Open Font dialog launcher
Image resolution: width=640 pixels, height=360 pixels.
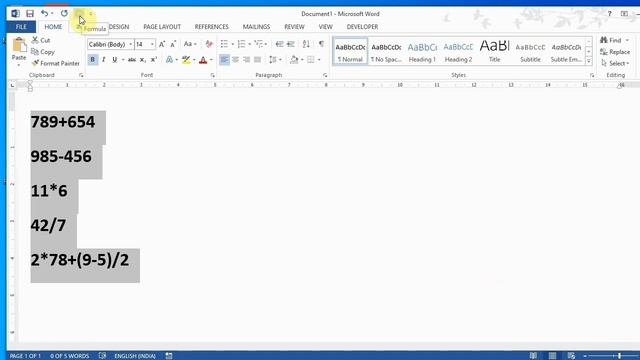pos(213,75)
